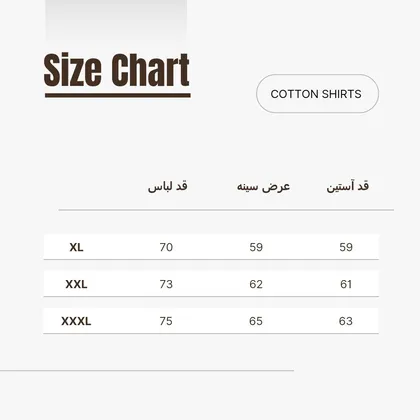Click the gray gradient block above the title
The width and height of the screenshot is (420, 420).
pos(116,22)
